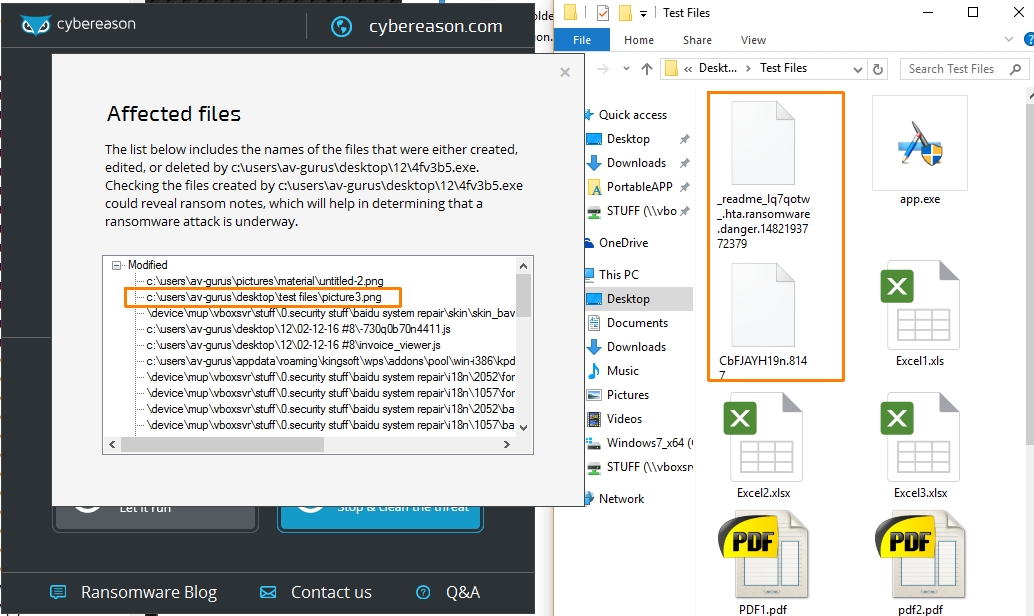Screen dimensions: 1034x616
Task: Click the affected files list down arrow
Action: [524, 427]
